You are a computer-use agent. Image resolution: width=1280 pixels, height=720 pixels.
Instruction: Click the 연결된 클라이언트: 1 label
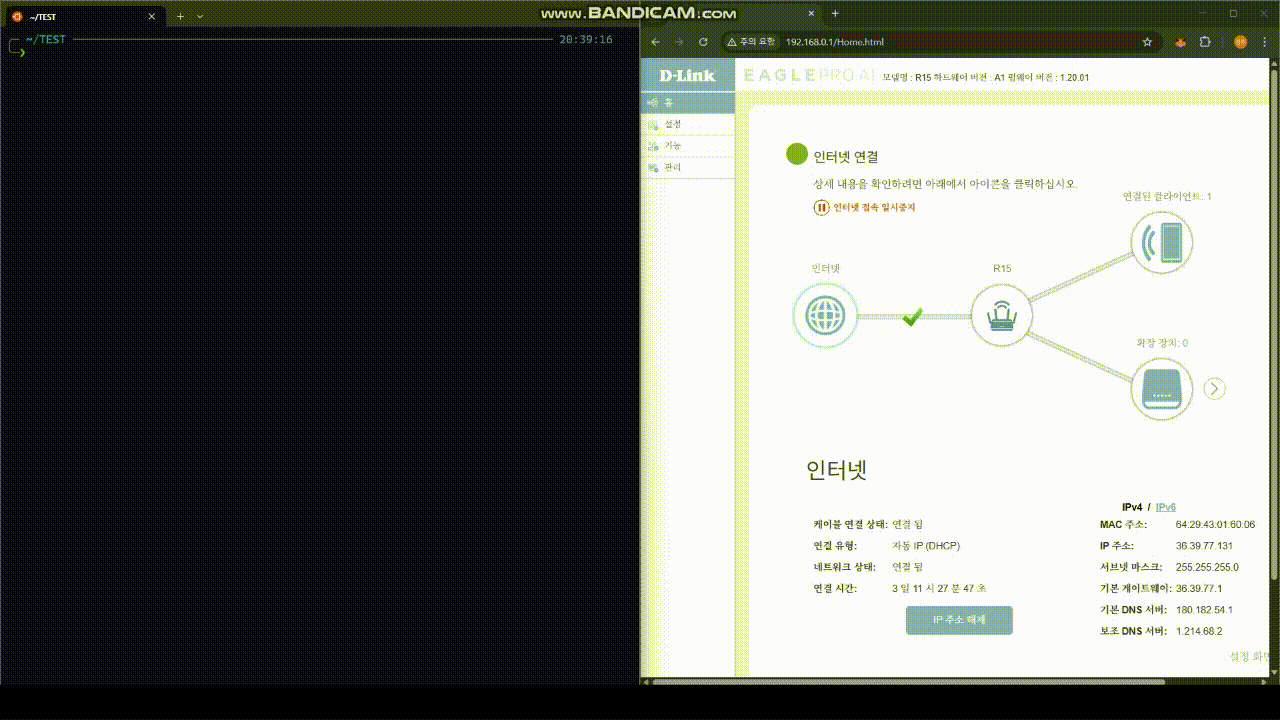click(1166, 196)
